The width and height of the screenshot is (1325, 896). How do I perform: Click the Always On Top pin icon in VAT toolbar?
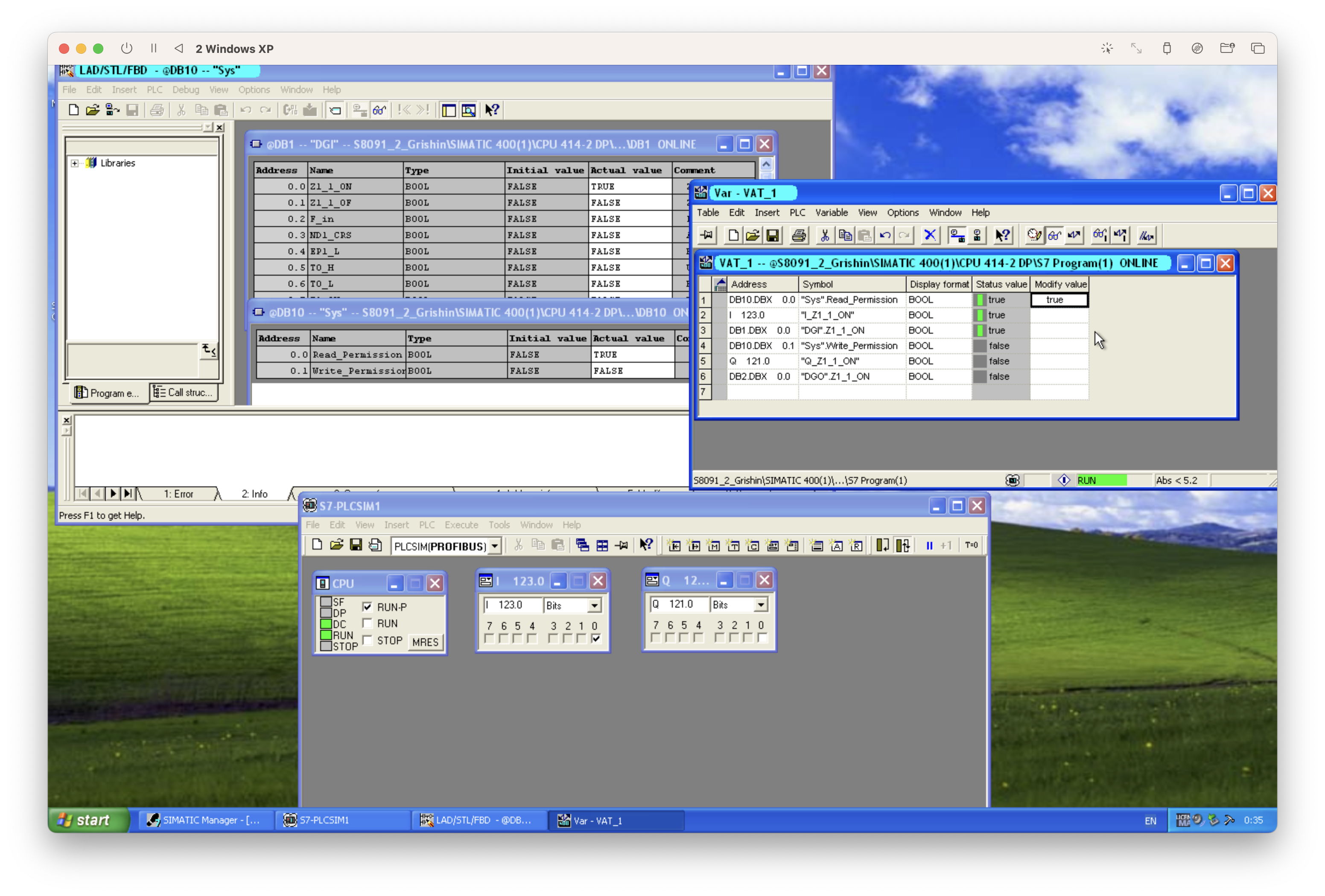click(x=707, y=235)
